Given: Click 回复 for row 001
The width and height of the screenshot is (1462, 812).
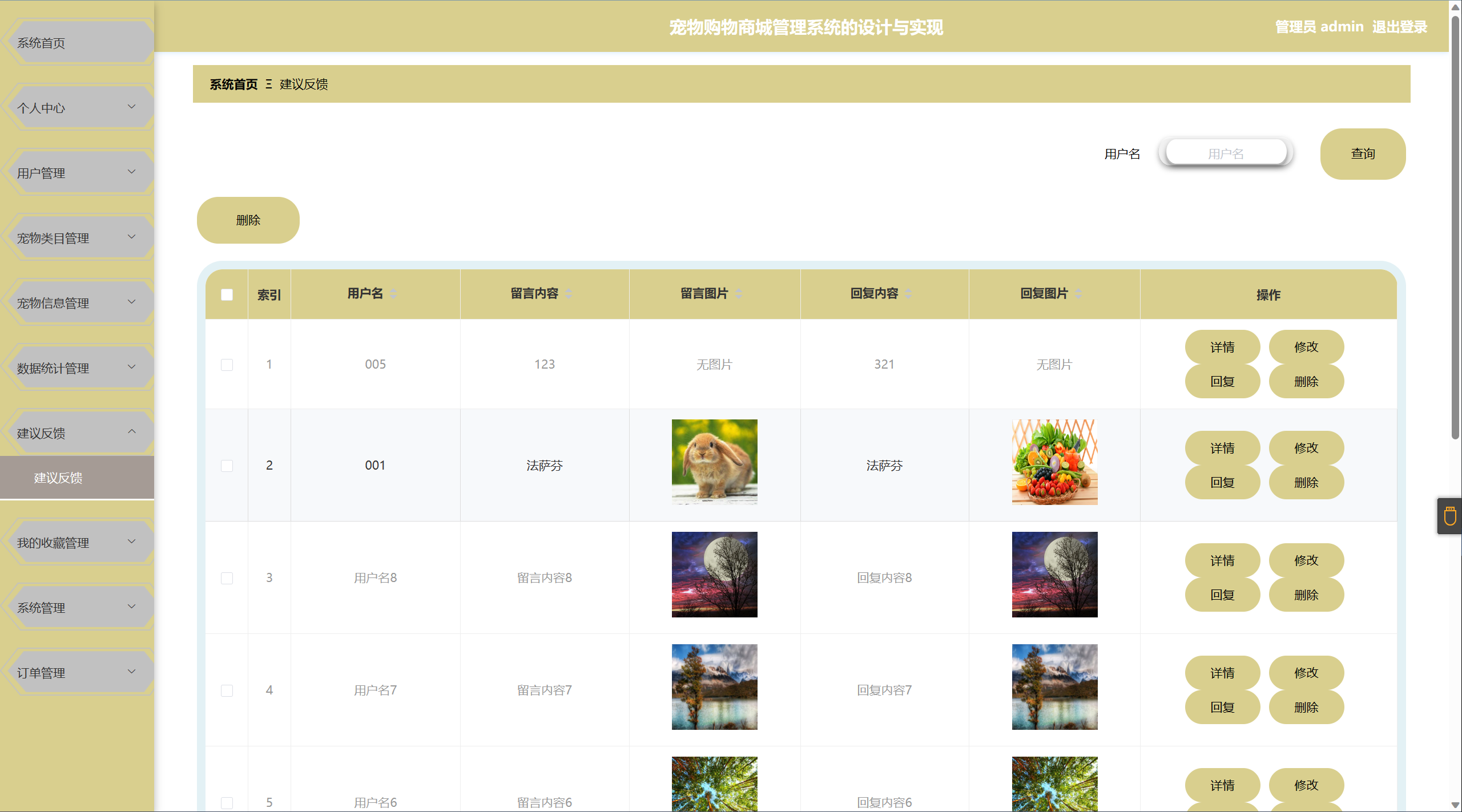Looking at the screenshot, I should pyautogui.click(x=1222, y=482).
